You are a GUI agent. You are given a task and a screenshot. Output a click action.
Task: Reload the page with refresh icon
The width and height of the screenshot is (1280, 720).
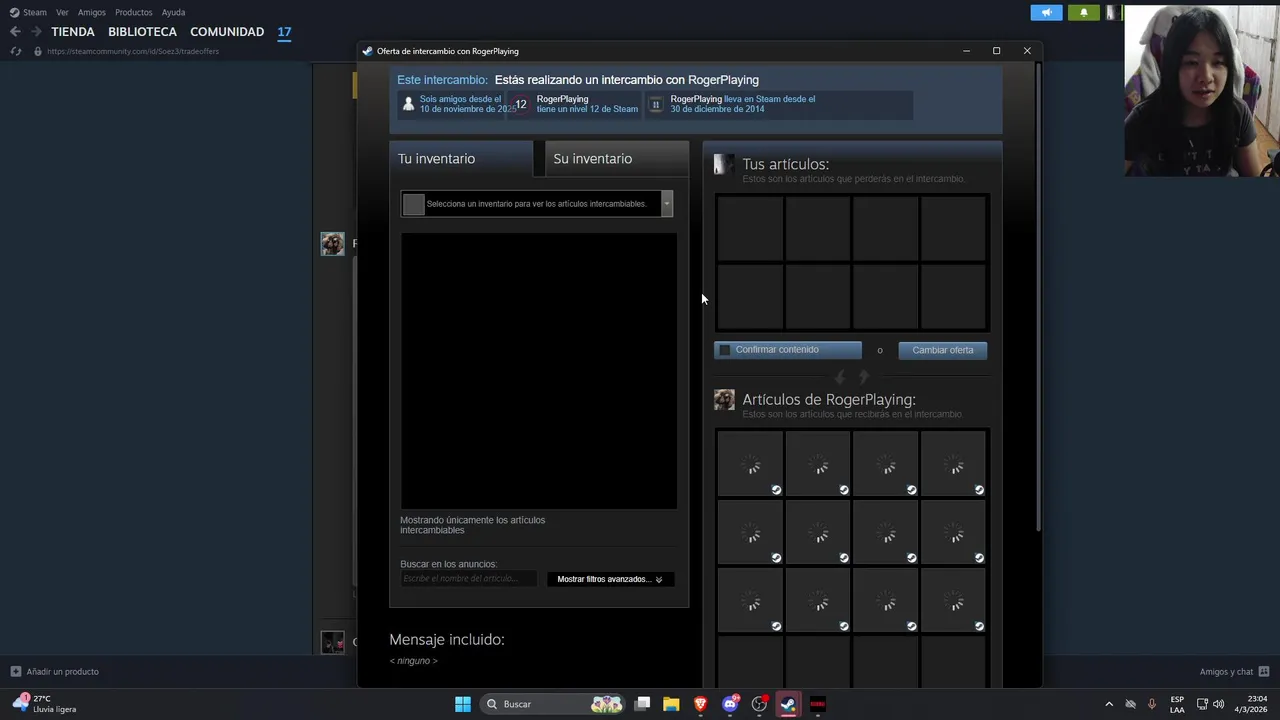15,51
